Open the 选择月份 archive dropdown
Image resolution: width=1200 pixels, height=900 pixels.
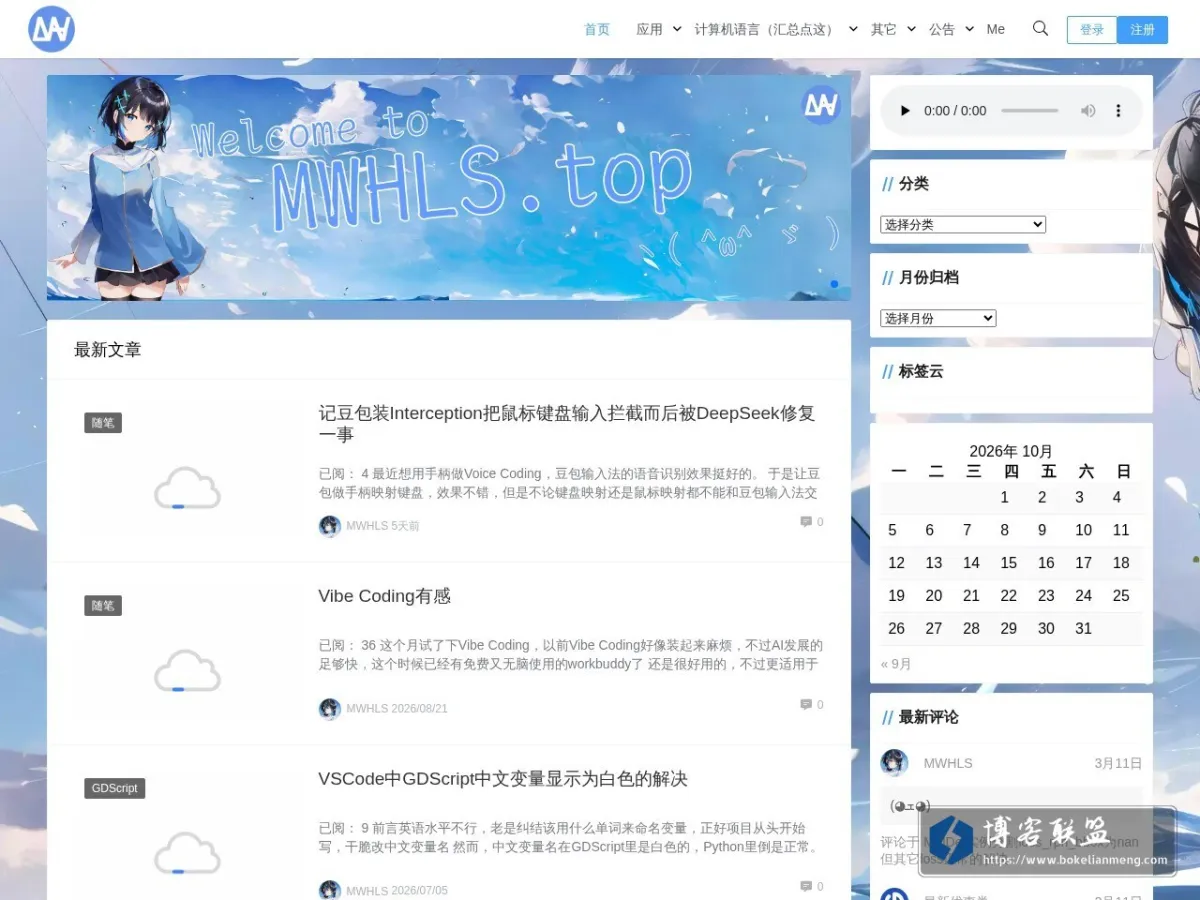pos(939,318)
